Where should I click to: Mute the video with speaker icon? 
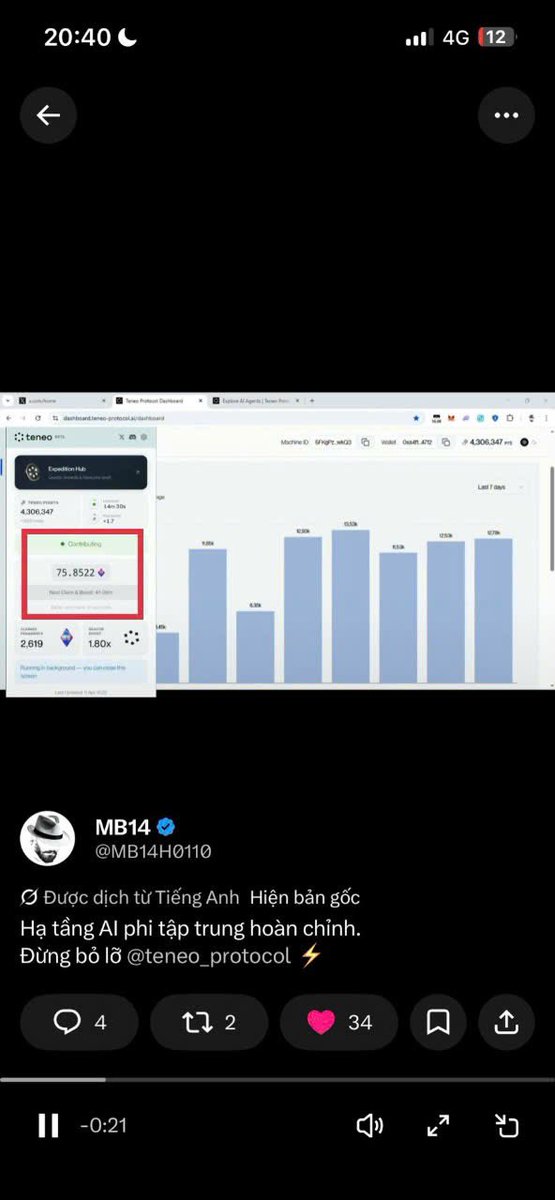(x=370, y=1125)
